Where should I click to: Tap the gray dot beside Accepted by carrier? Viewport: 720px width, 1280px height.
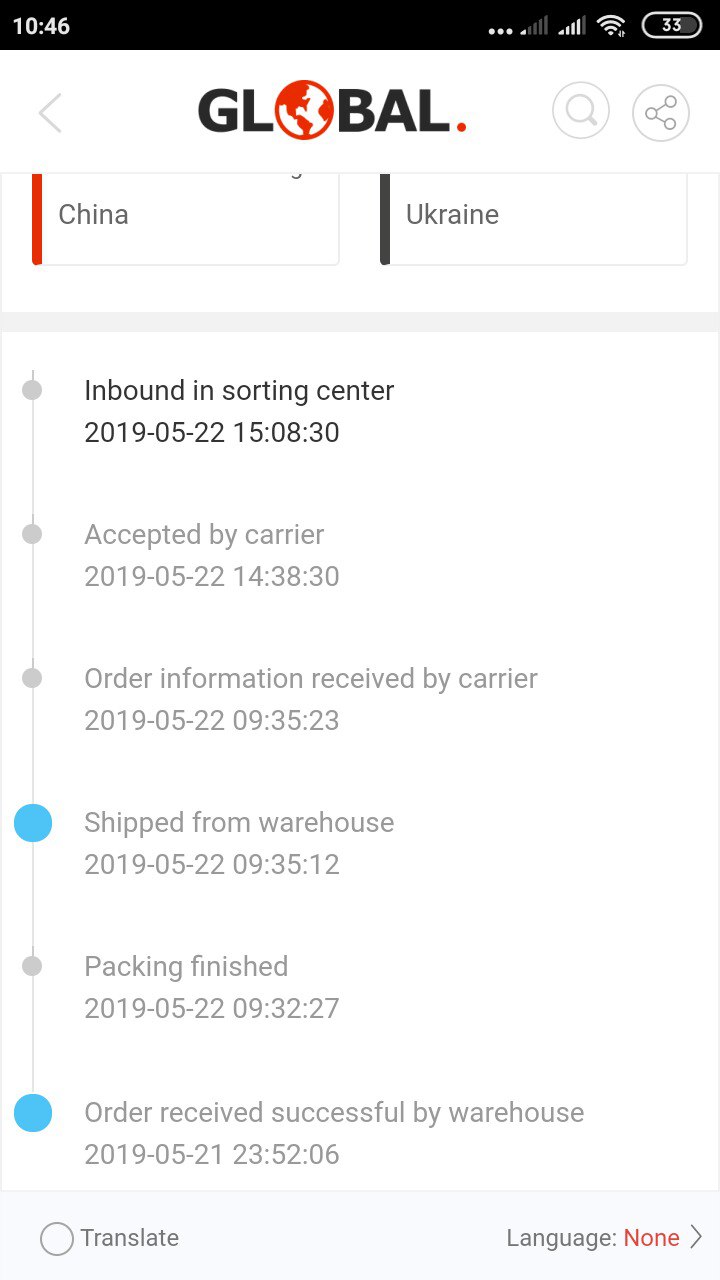32,534
